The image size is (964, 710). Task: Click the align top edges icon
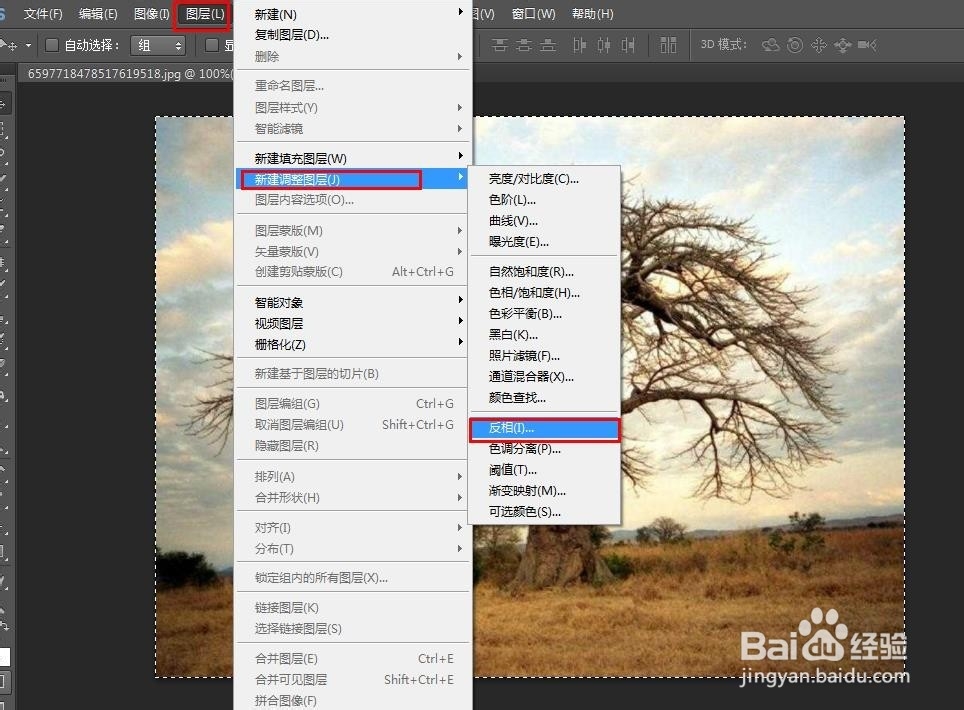[x=500, y=45]
